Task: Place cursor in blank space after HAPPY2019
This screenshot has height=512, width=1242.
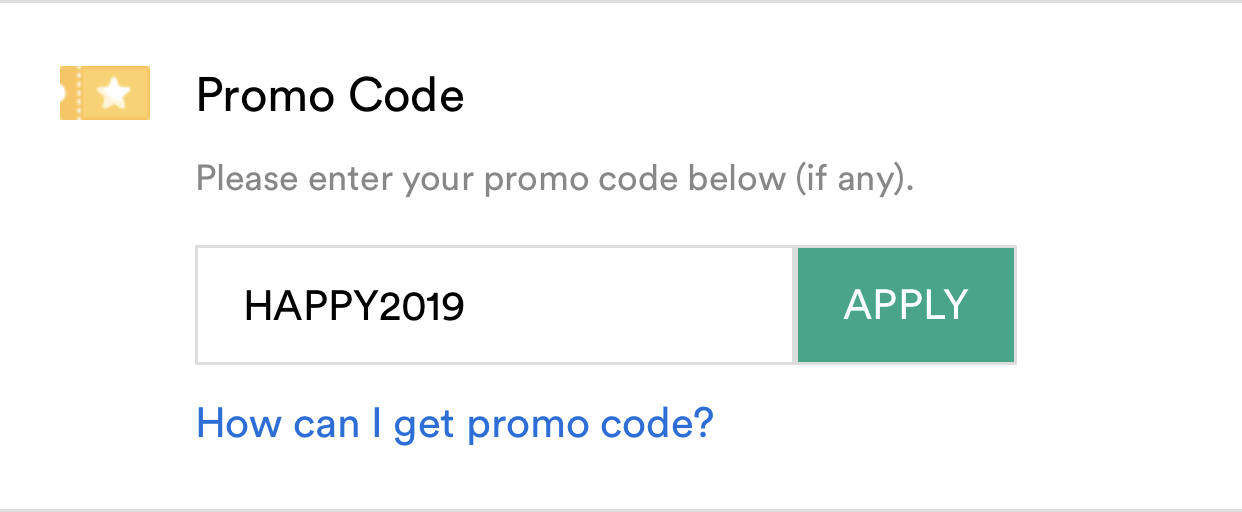Action: (x=630, y=305)
